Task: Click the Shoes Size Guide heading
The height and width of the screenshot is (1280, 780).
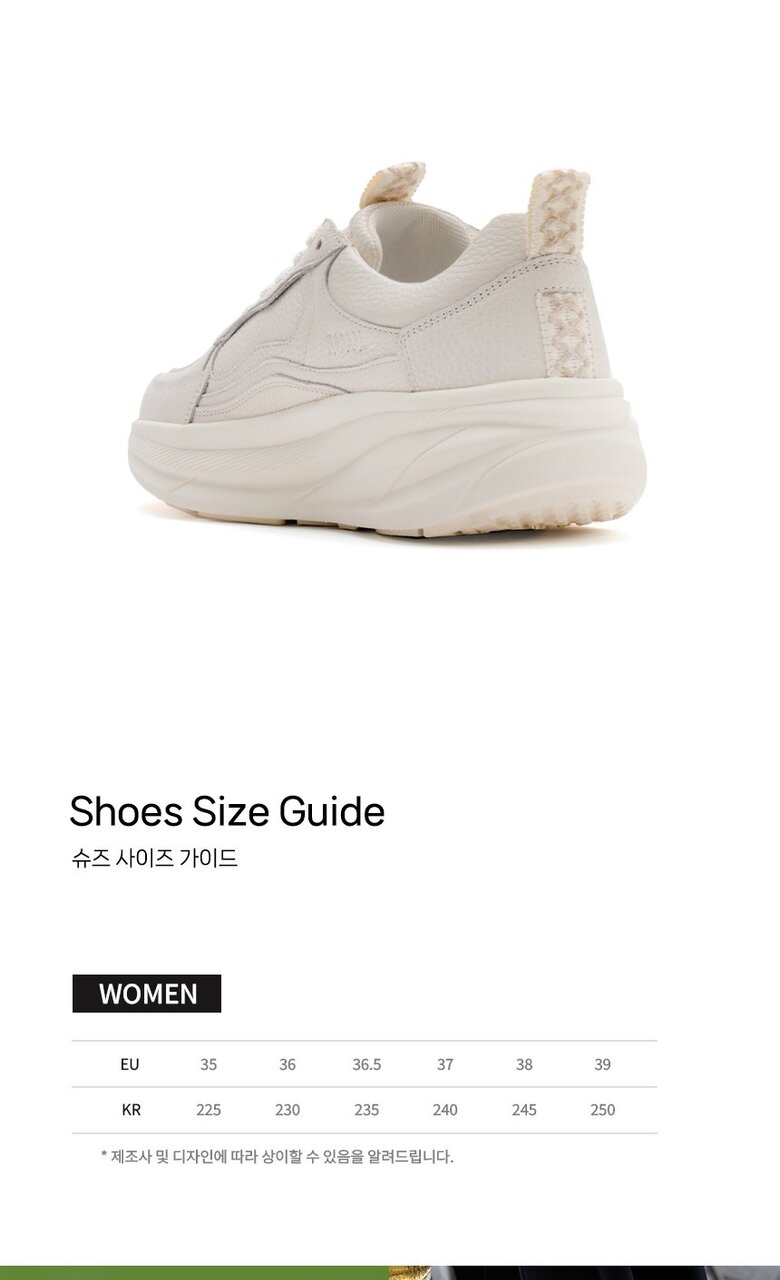Action: click(227, 811)
